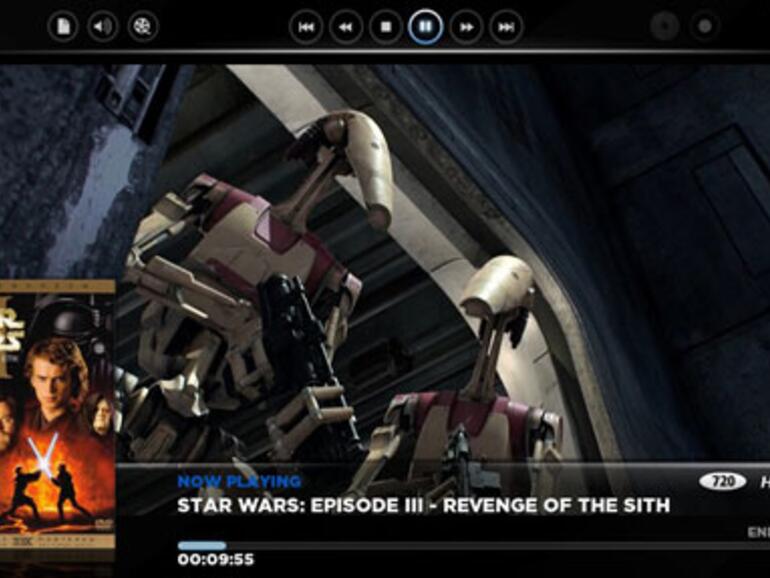Click the 720 resolution badge

pos(723,482)
